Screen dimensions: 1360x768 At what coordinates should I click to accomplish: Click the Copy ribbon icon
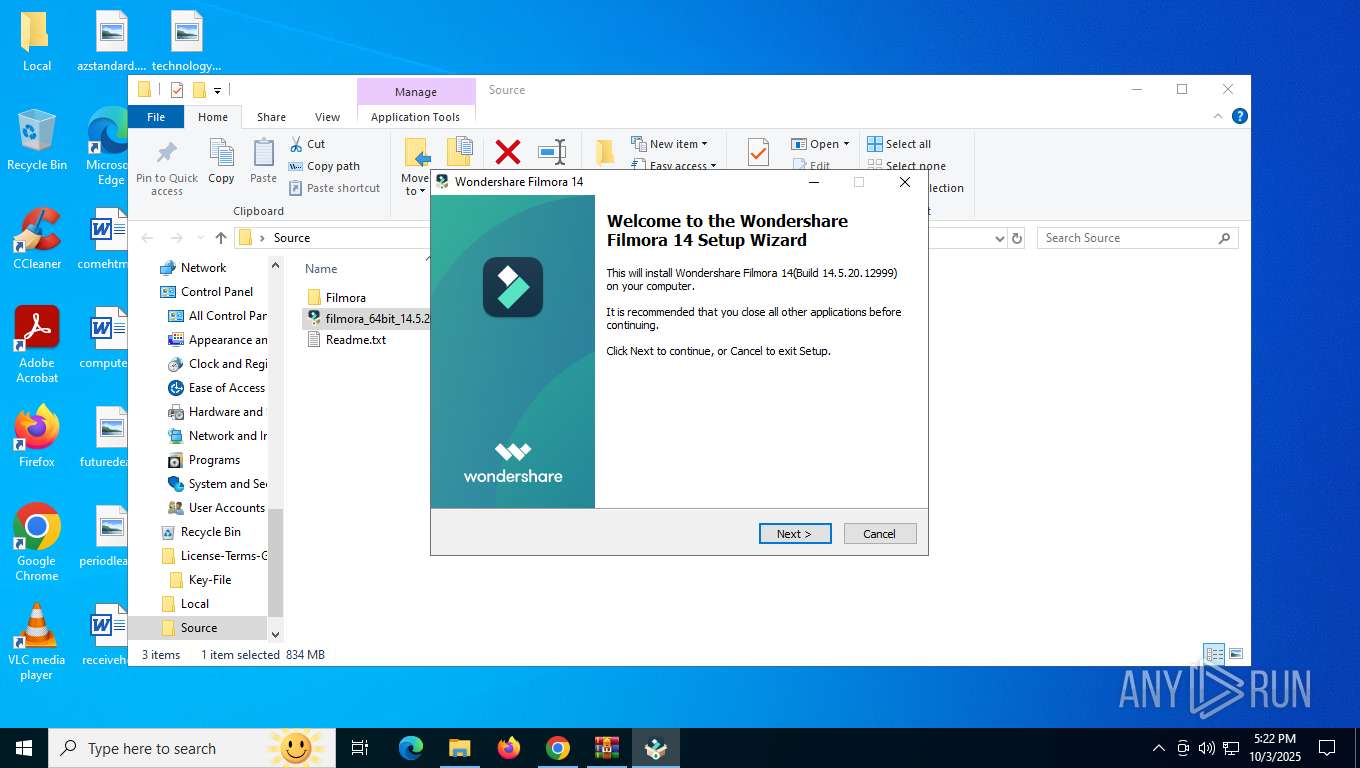(221, 162)
